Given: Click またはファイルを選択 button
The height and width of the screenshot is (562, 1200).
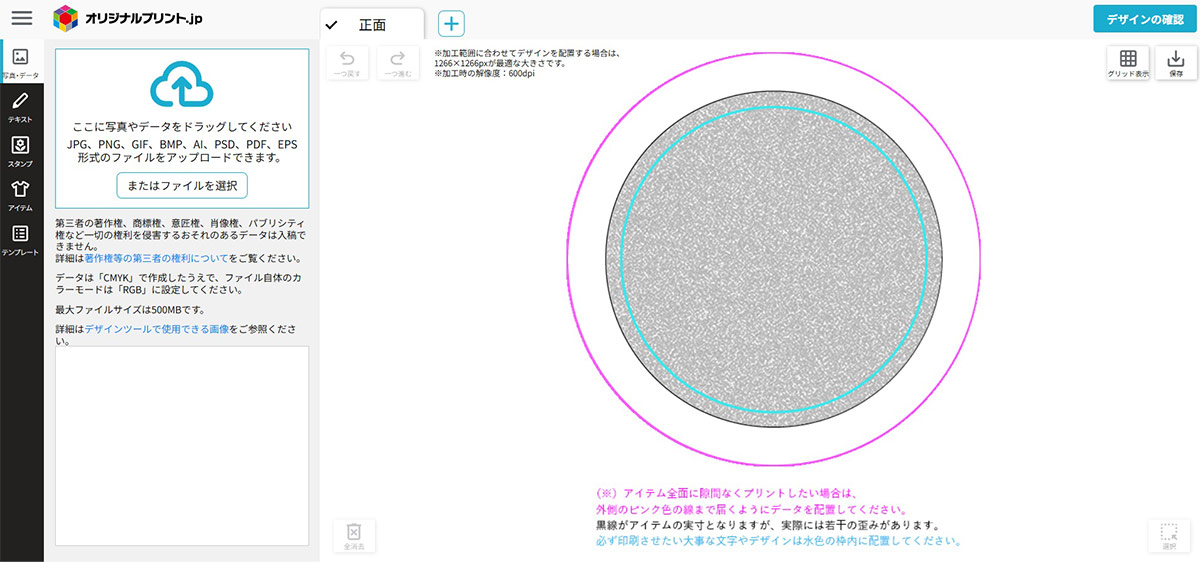Looking at the screenshot, I should (x=182, y=185).
